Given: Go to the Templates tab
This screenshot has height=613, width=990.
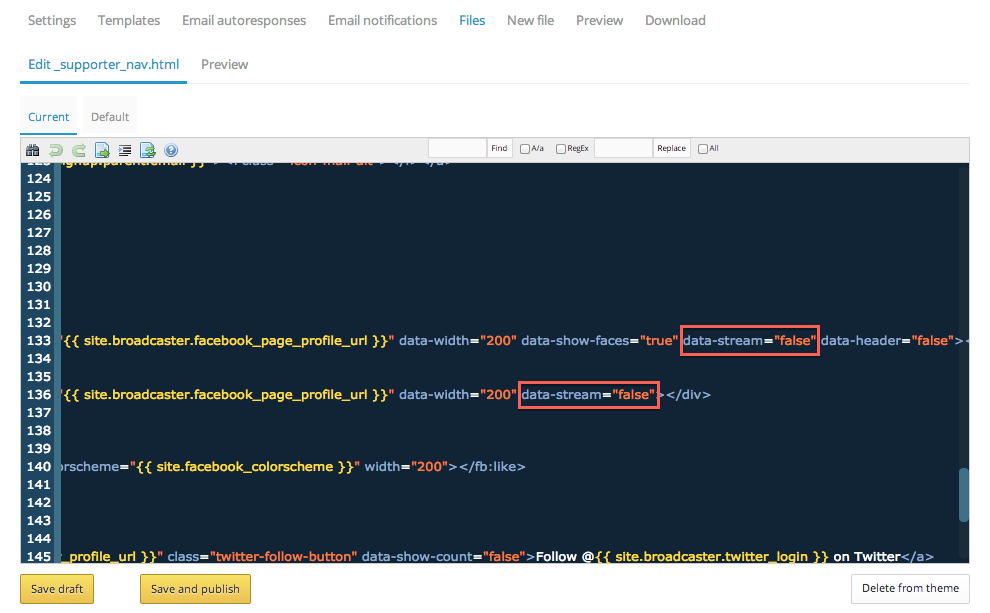Looking at the screenshot, I should coord(129,21).
